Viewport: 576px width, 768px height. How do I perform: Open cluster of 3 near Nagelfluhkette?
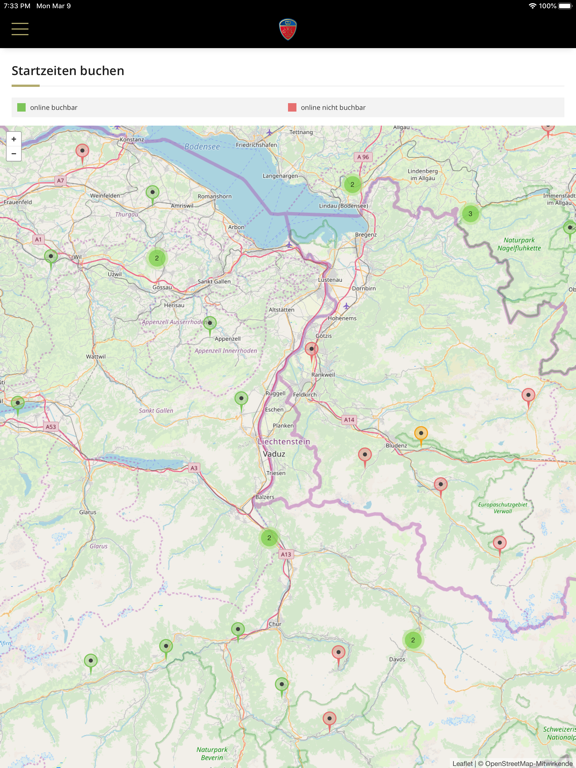[x=470, y=213]
